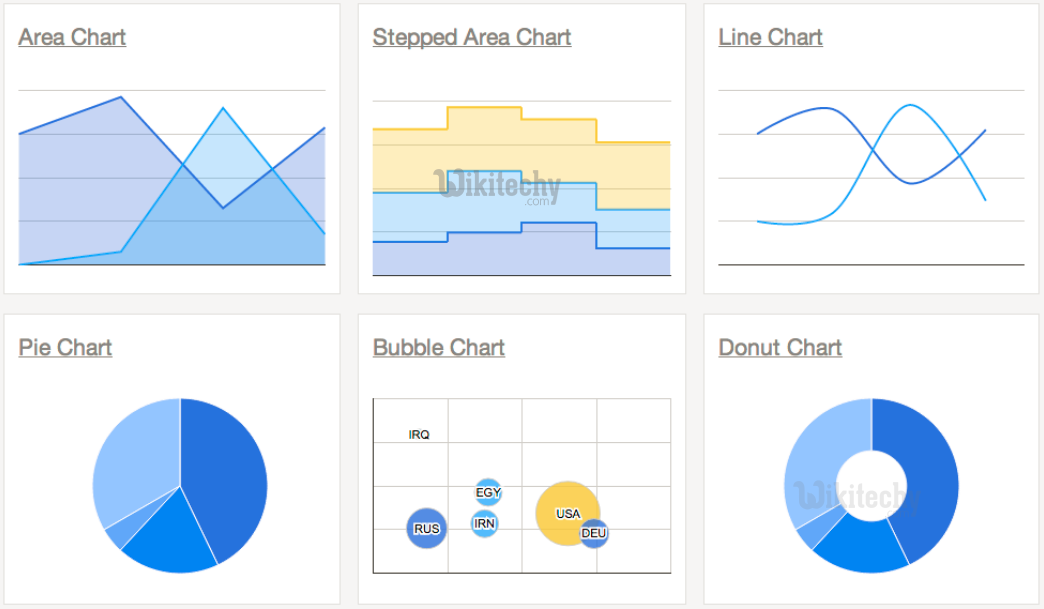Open the Bubble Chart link

click(x=438, y=347)
